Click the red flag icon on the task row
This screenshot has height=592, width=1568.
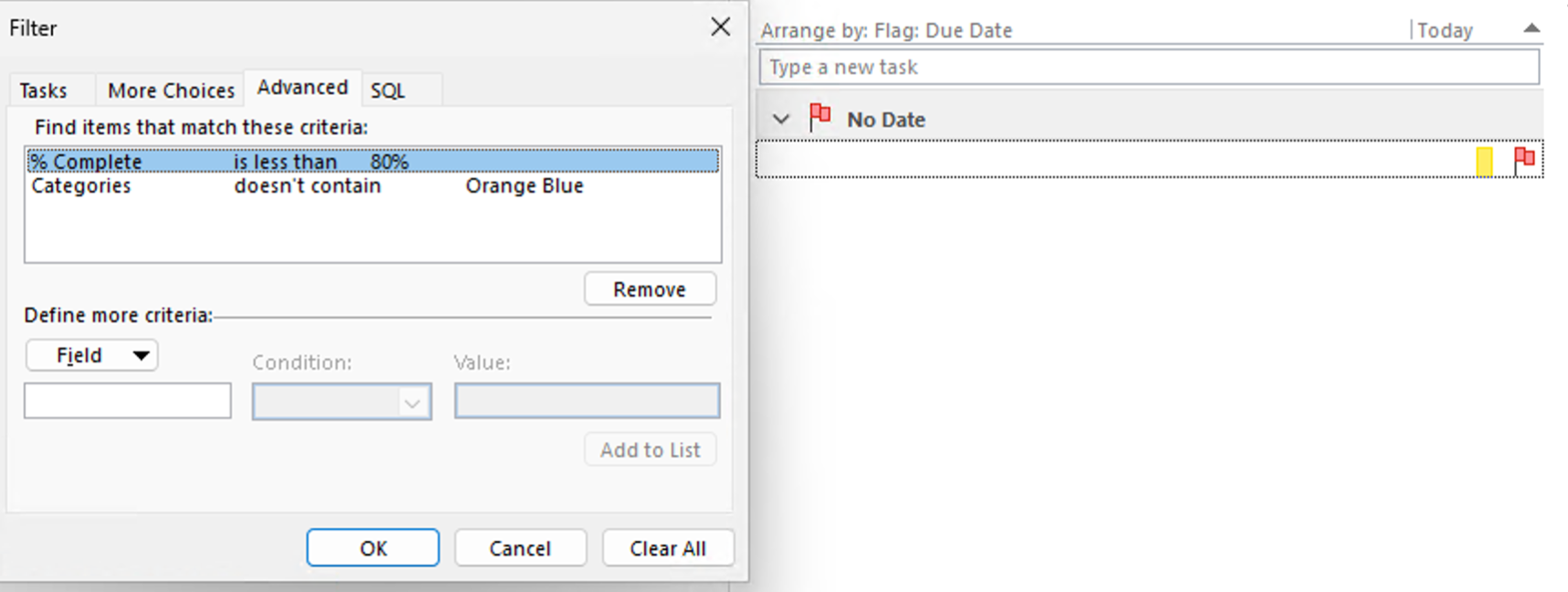click(x=1522, y=158)
